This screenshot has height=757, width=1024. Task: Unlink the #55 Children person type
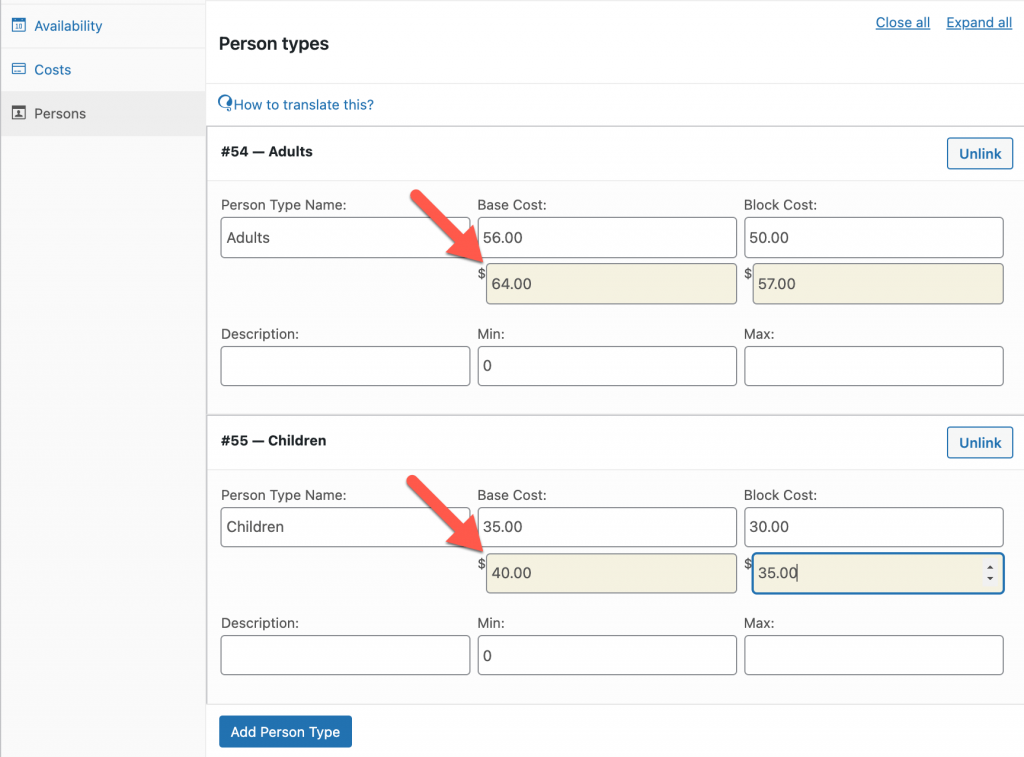tap(980, 443)
